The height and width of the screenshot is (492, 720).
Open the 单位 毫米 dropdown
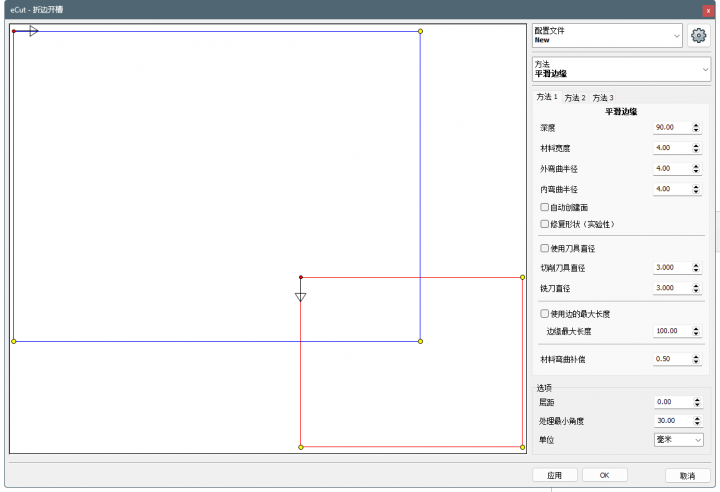click(x=678, y=440)
